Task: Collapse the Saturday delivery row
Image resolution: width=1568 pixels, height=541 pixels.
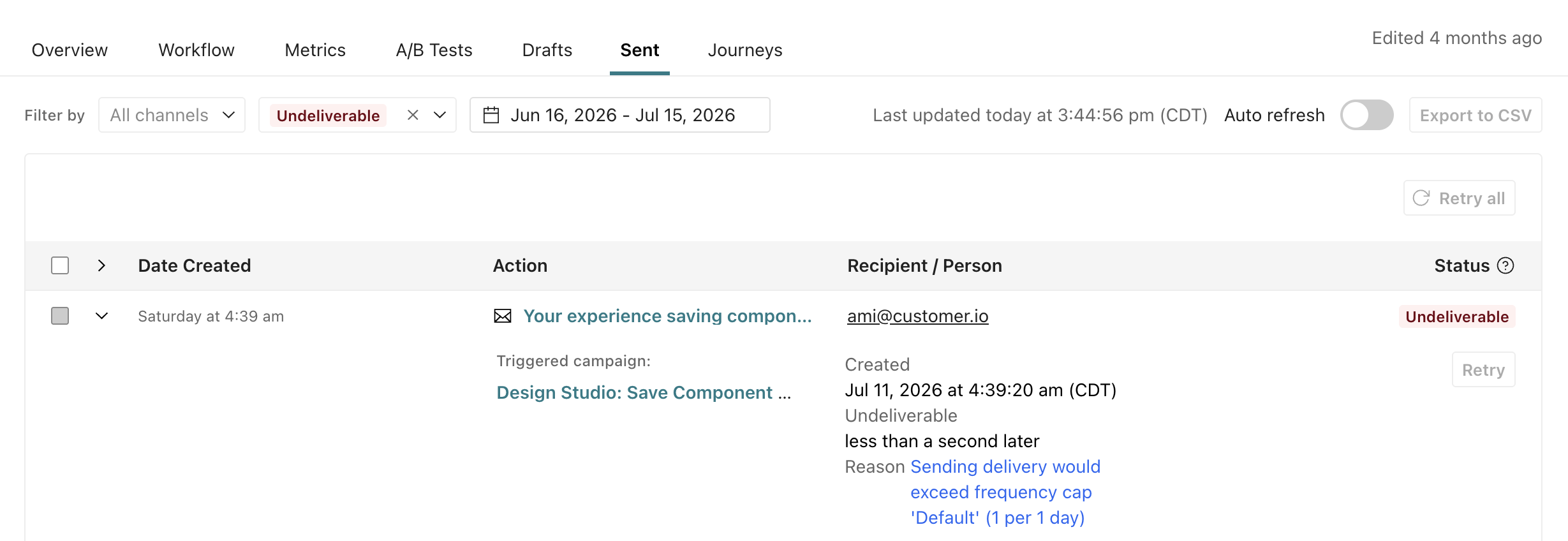Action: point(101,316)
